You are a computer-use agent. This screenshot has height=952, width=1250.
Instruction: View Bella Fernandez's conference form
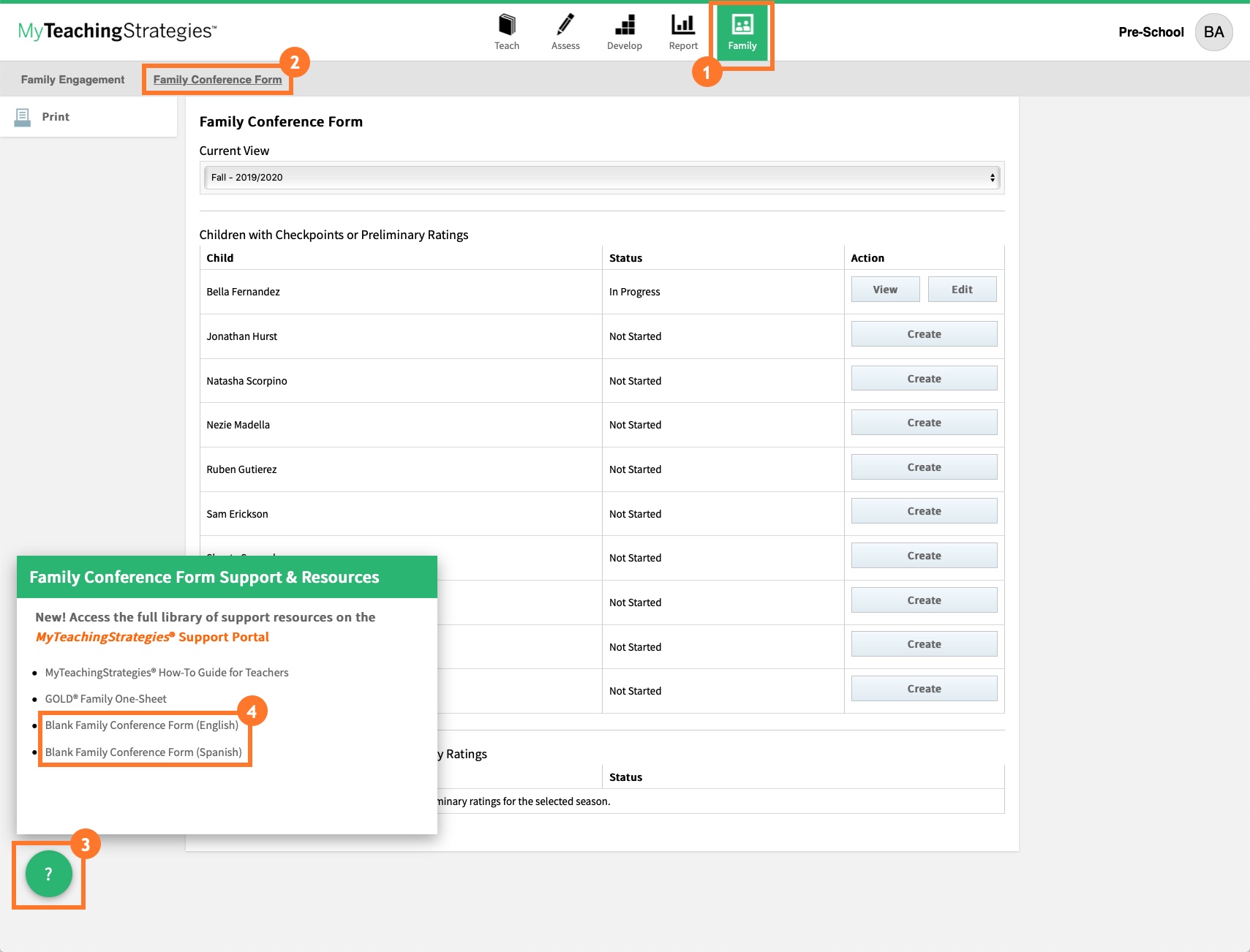(x=885, y=289)
